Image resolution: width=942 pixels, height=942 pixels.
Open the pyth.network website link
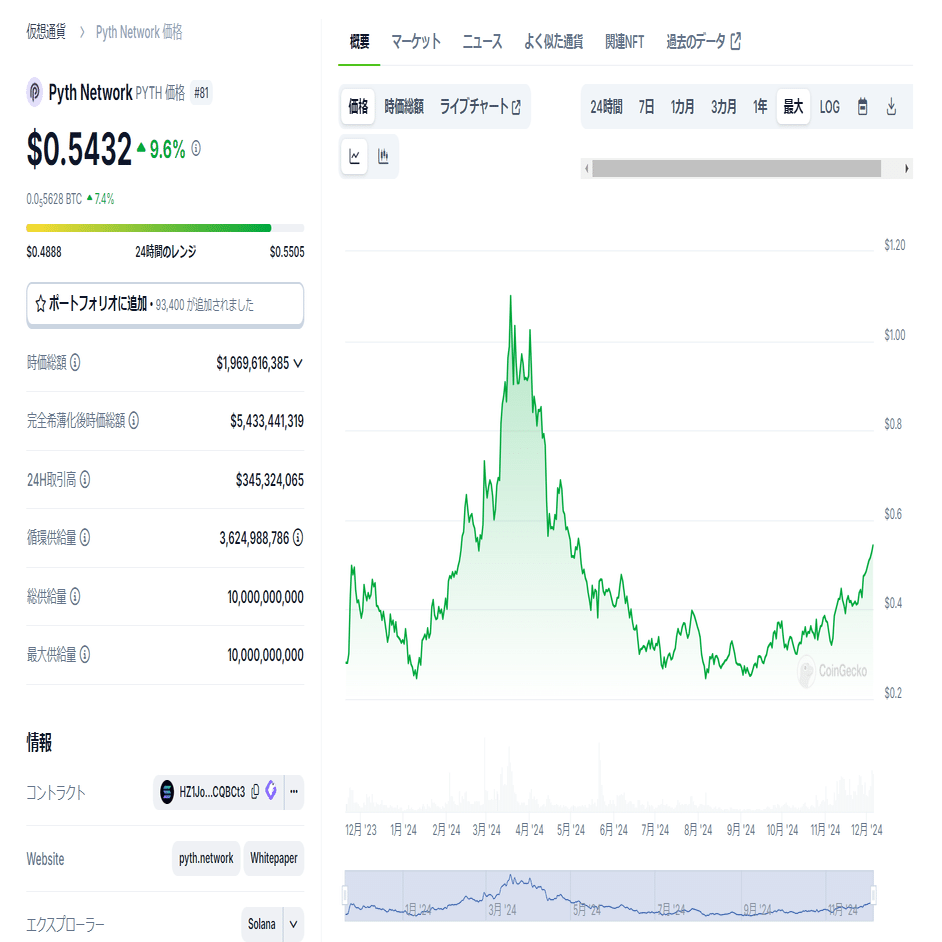click(x=206, y=858)
